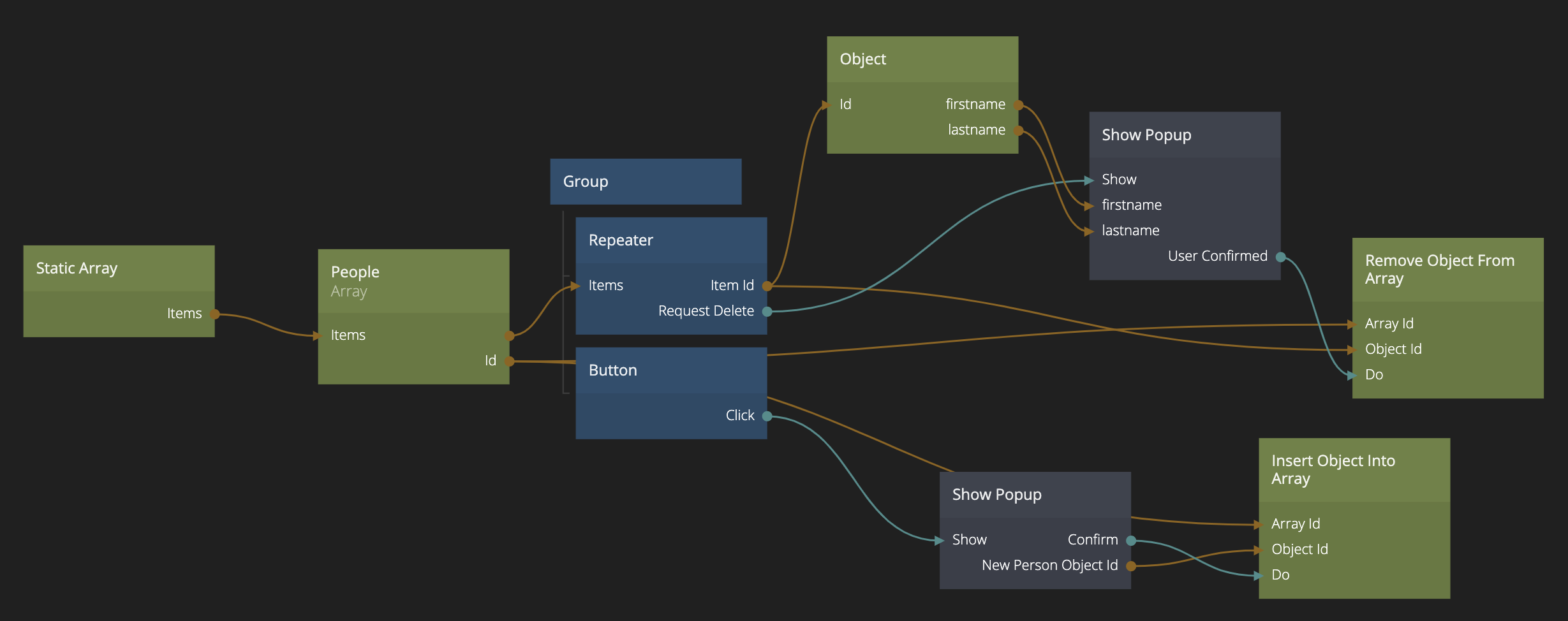The image size is (1568, 621).
Task: Click the Click signal output port on Button
Action: tap(767, 416)
